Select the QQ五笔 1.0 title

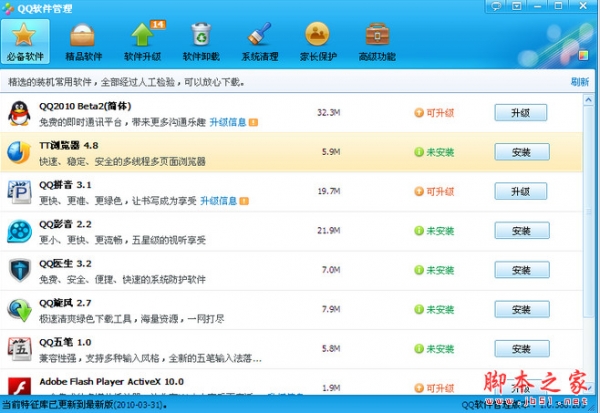coord(65,342)
